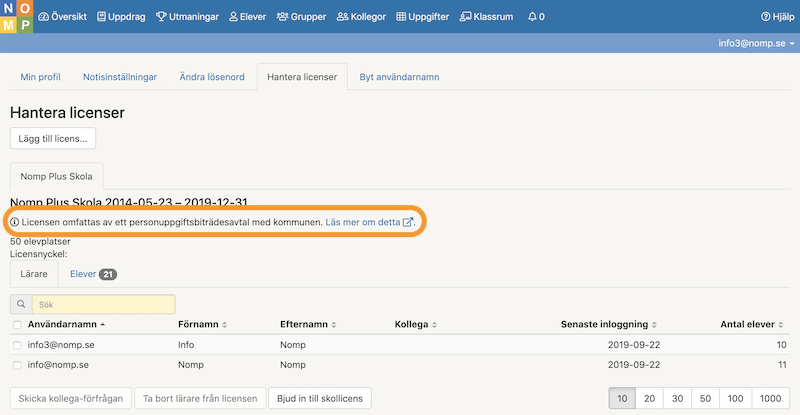This screenshot has height=415, width=800.
Task: Click the Antal elever value 11
Action: click(781, 365)
